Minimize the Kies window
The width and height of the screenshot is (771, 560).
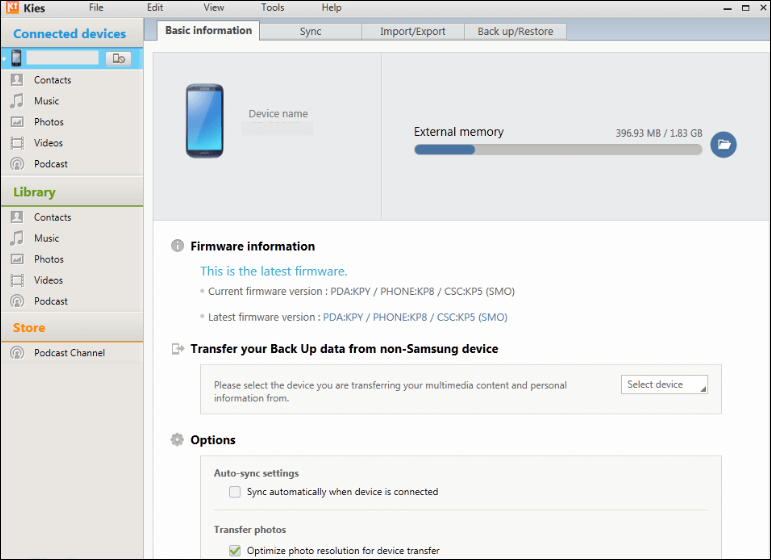[728, 8]
